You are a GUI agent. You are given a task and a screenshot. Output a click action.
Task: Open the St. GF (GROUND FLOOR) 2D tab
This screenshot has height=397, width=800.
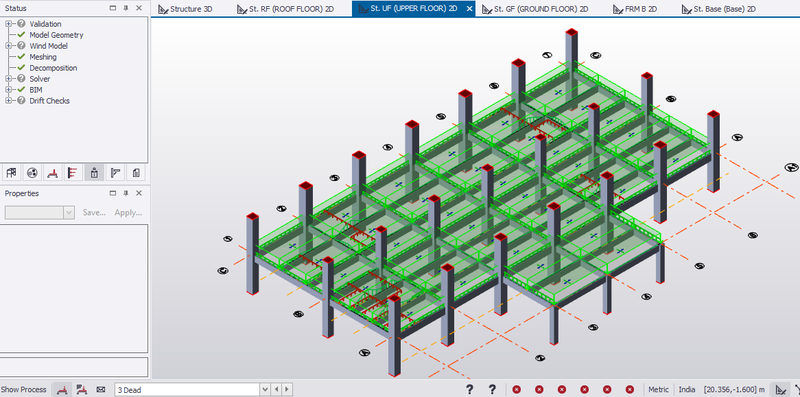[534, 9]
